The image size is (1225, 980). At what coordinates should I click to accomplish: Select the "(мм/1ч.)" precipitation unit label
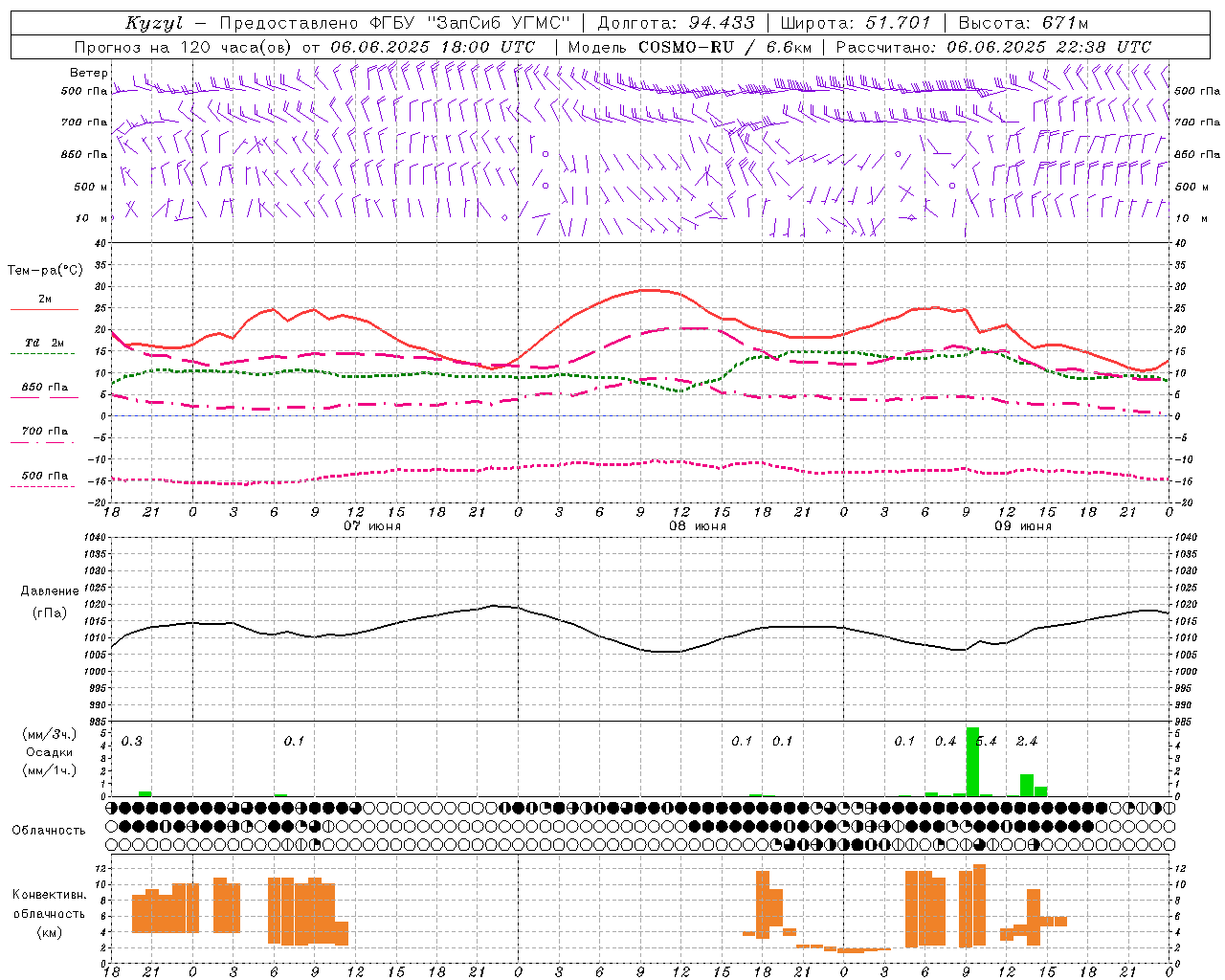50,770
